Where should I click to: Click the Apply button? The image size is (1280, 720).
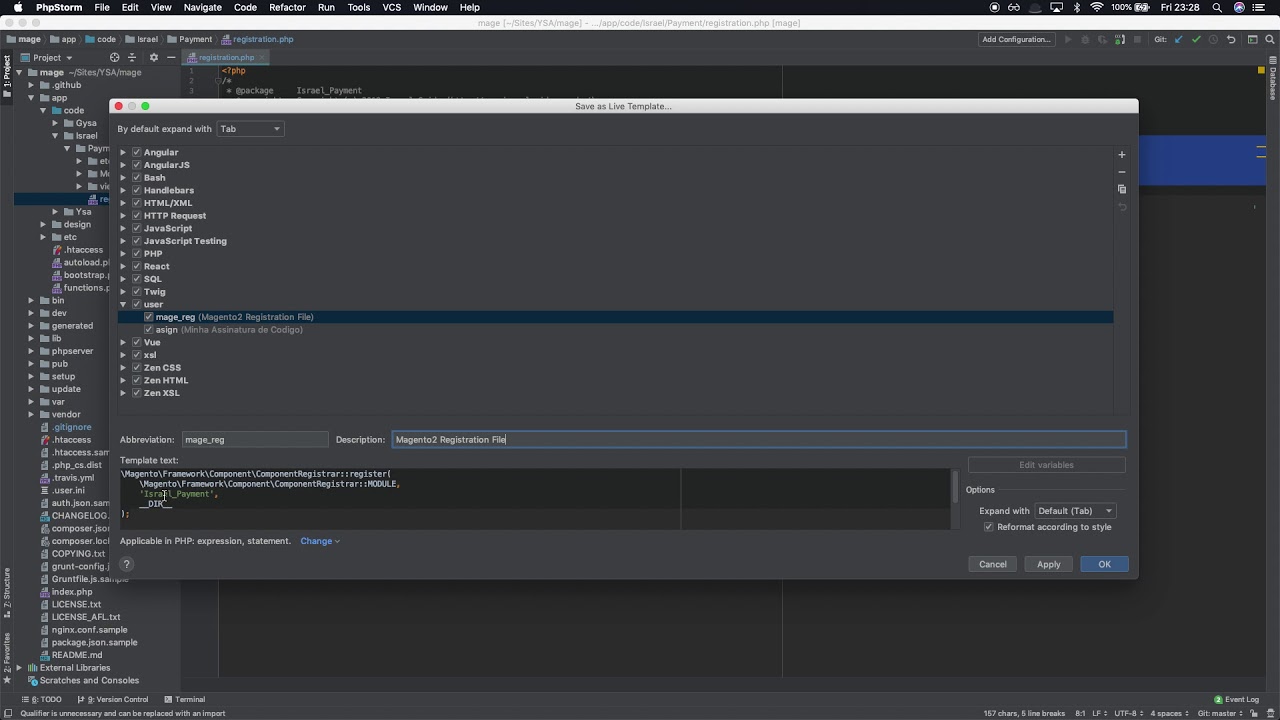click(1048, 565)
